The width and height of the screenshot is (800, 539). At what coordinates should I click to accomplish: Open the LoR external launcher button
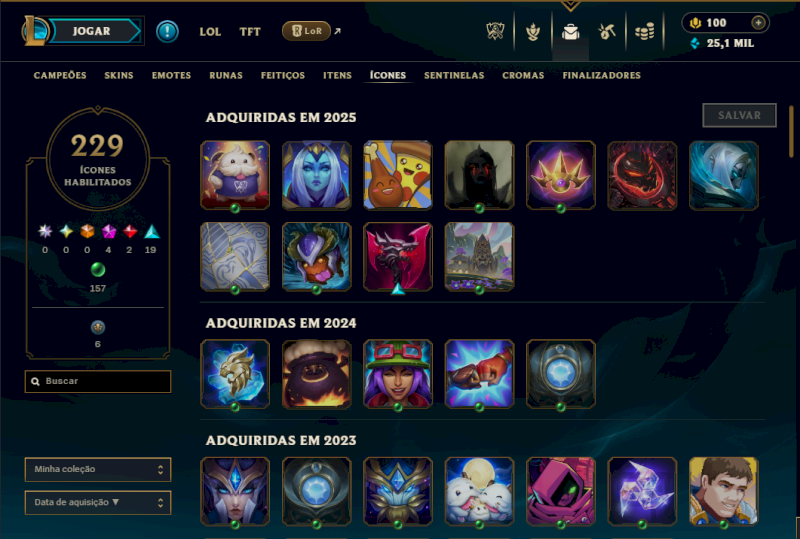coord(307,31)
